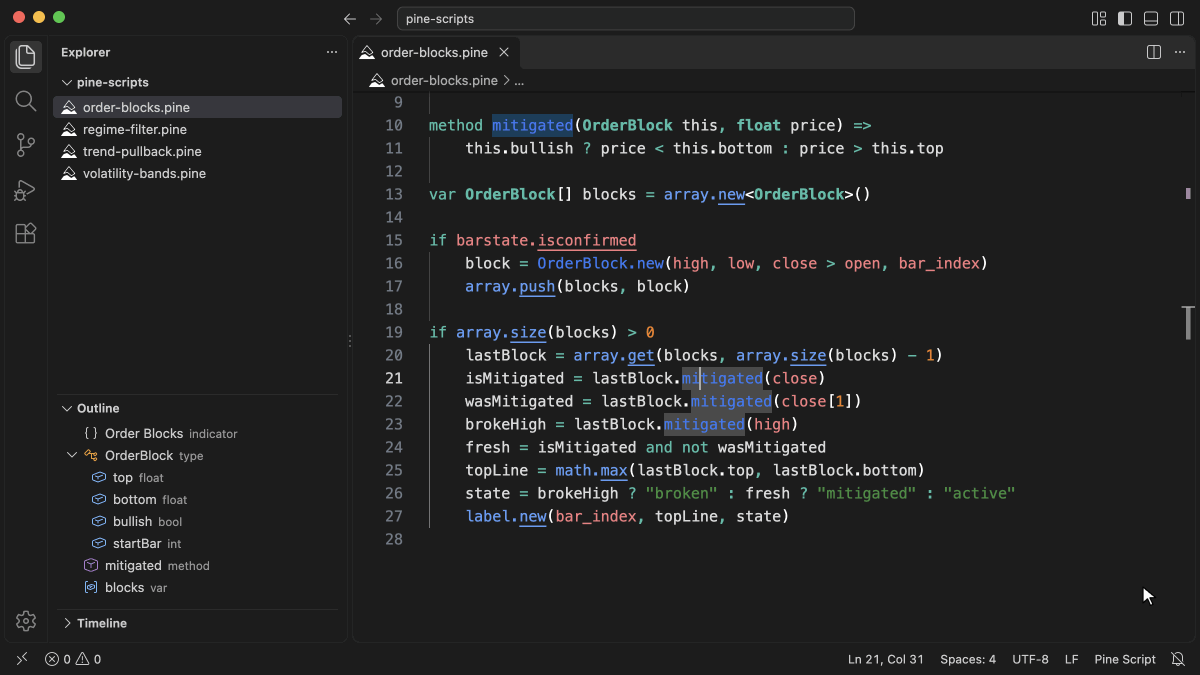
Task: Click the Explorer more actions ellipsis
Action: tap(332, 52)
